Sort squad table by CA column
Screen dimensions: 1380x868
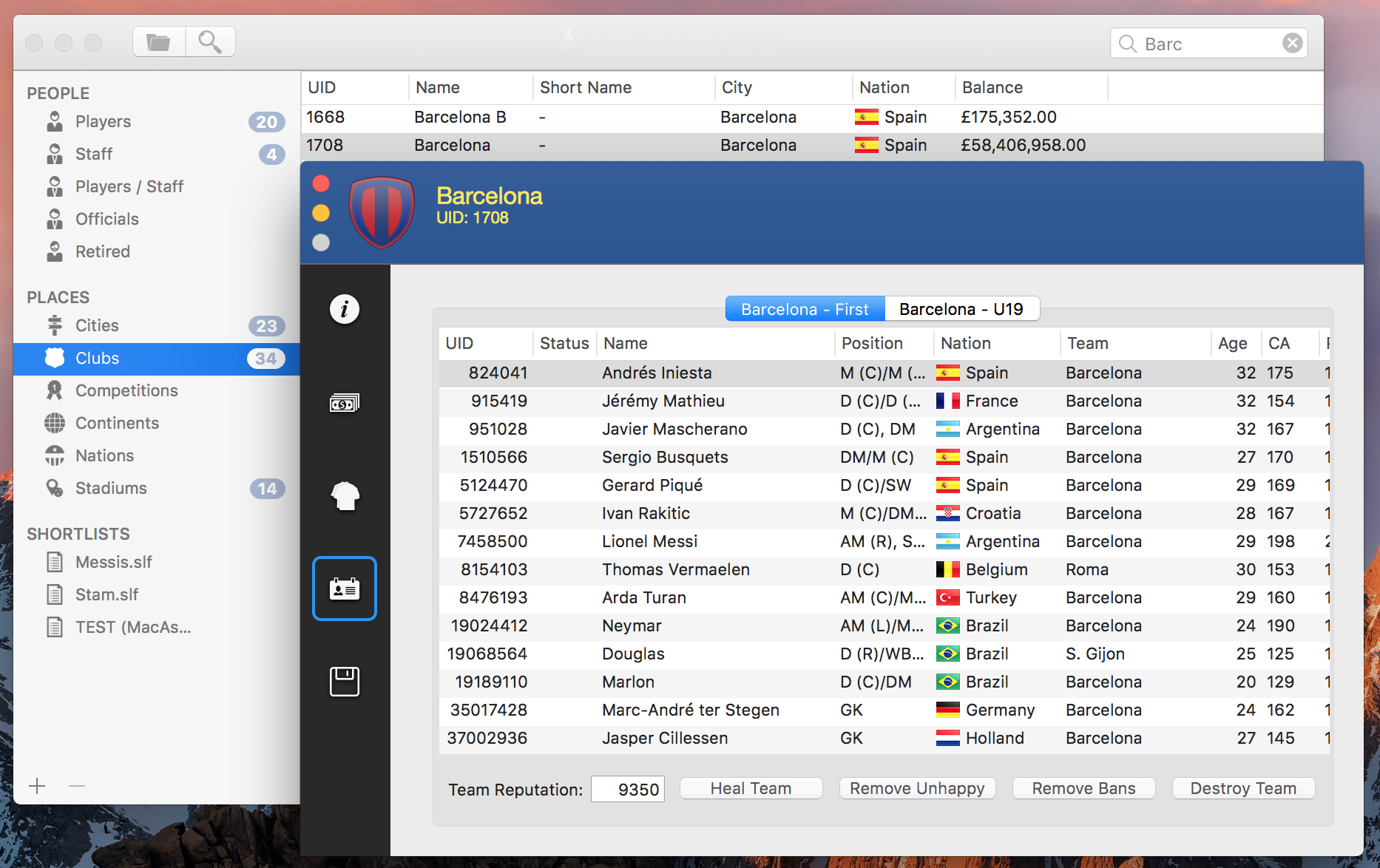click(1291, 343)
